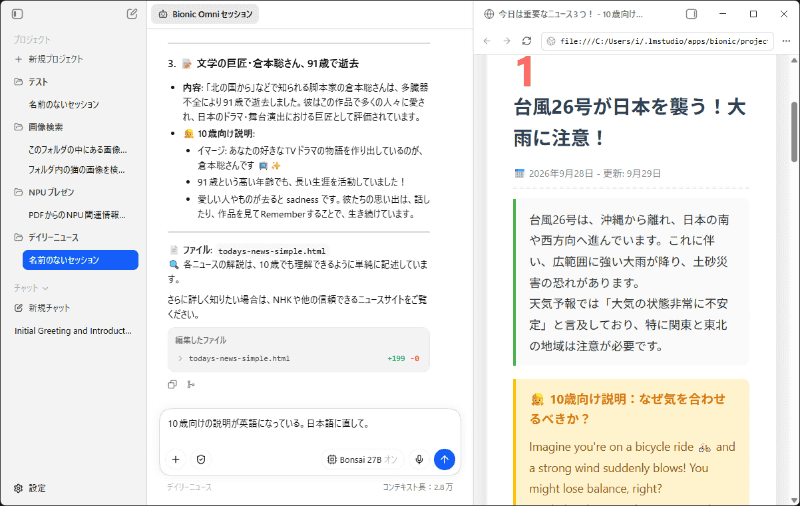This screenshot has width=800, height=506.
Task: Click the date text 2026年9月28日
Action: 561,173
